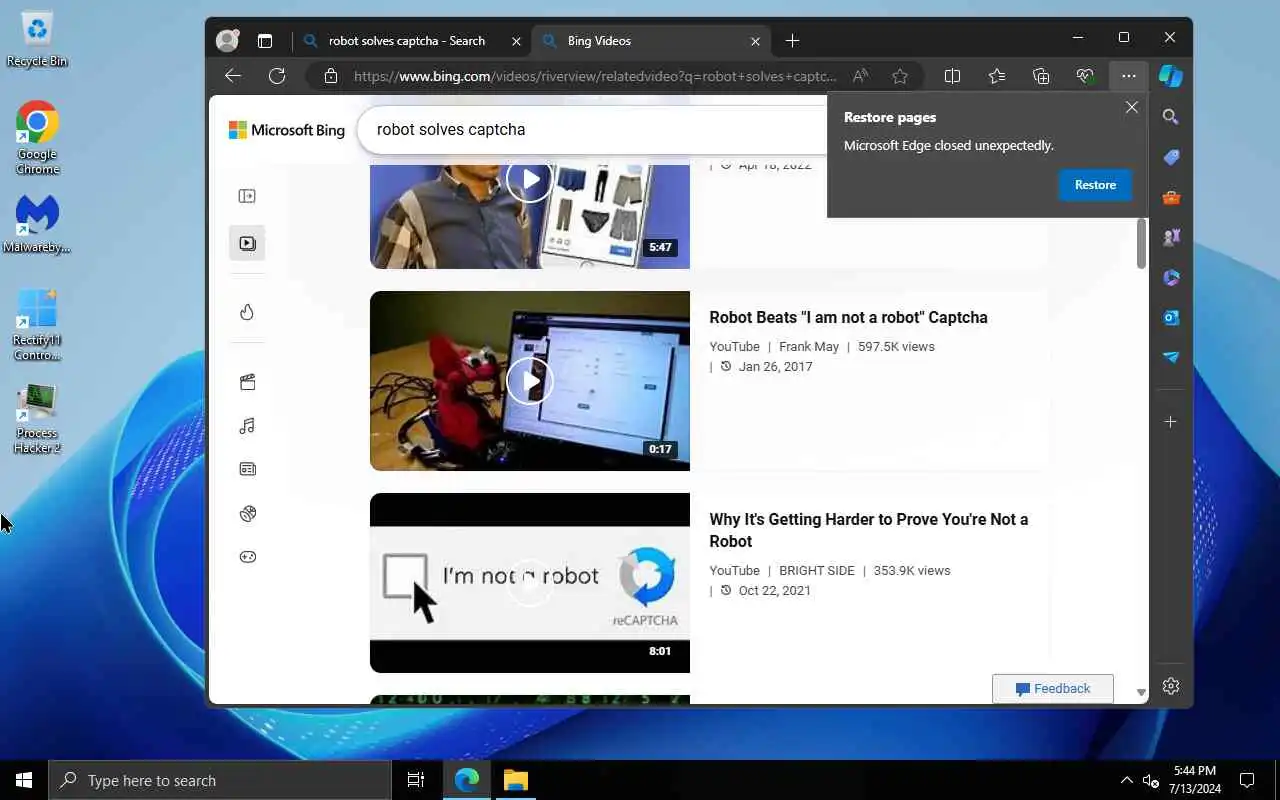Show hidden system tray icons
The image size is (1280, 800).
click(x=1126, y=780)
